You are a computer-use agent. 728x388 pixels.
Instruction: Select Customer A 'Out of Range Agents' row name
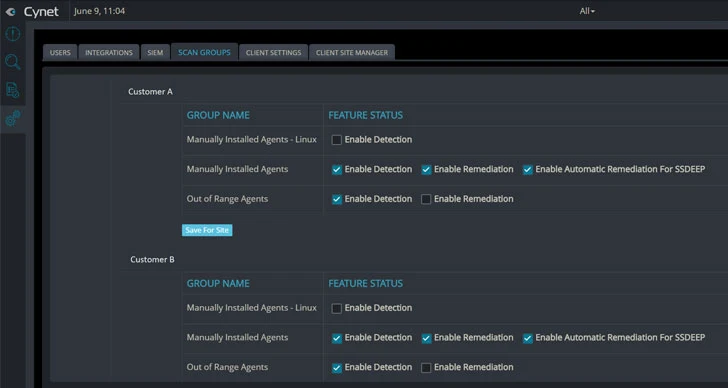click(228, 199)
